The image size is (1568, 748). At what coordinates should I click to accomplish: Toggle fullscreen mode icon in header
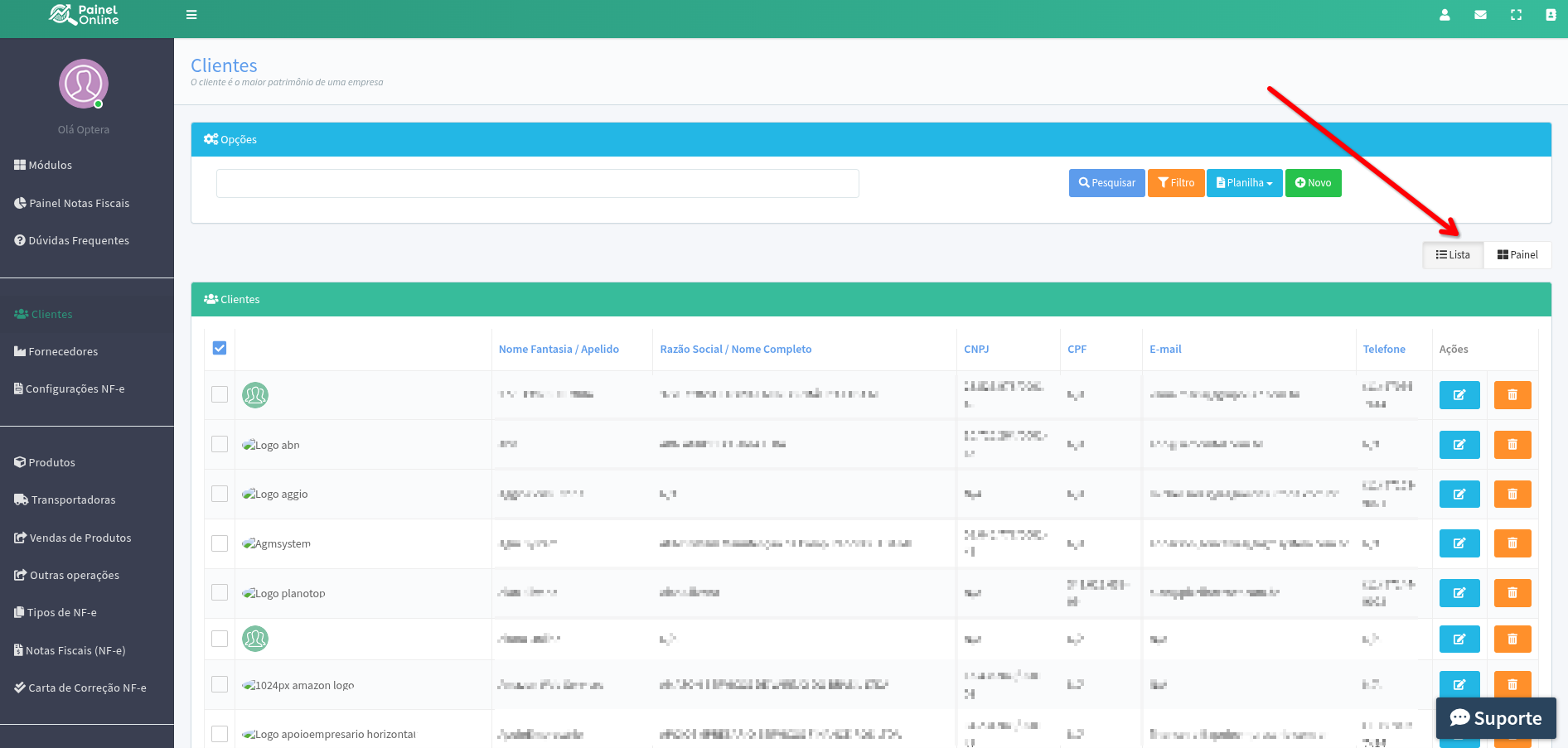(1516, 15)
